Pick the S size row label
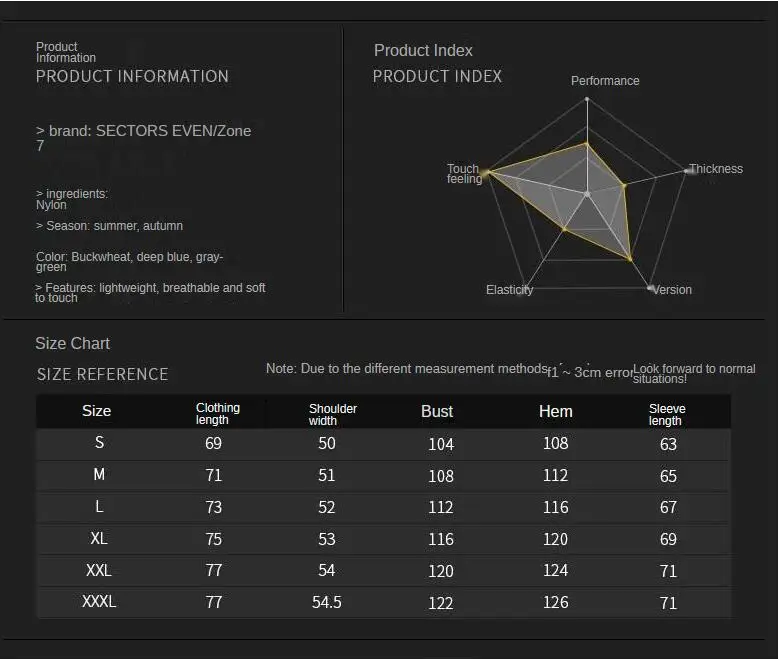 click(x=99, y=443)
